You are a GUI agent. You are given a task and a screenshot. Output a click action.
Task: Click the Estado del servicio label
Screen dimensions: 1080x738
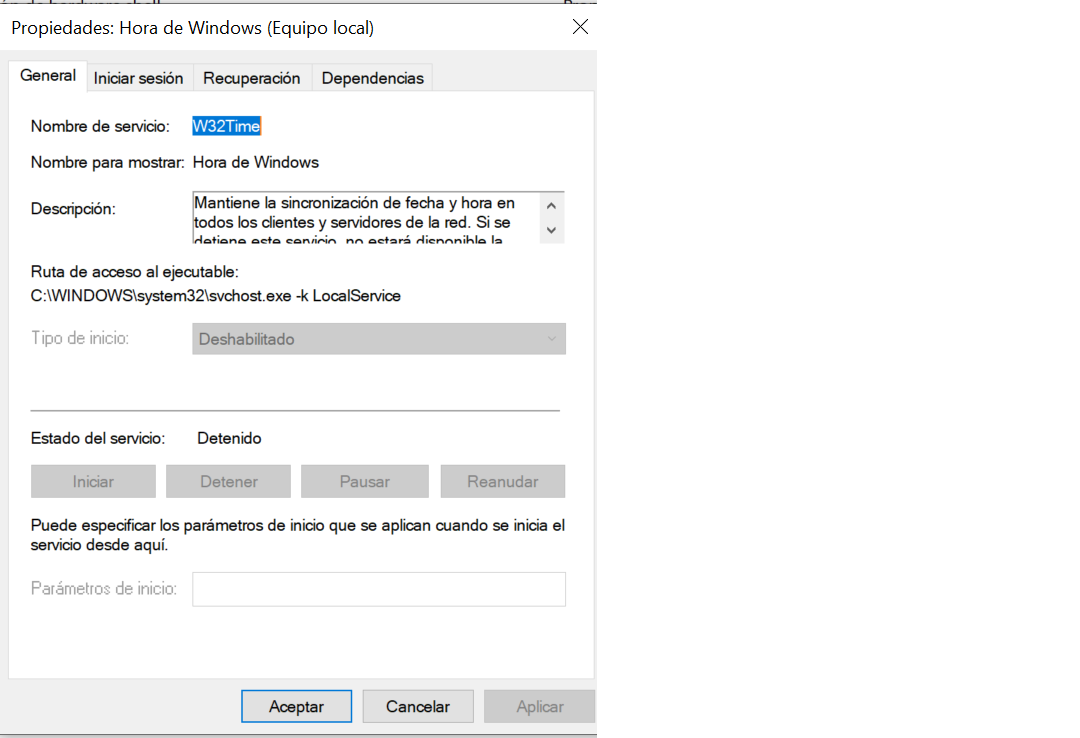click(98, 438)
